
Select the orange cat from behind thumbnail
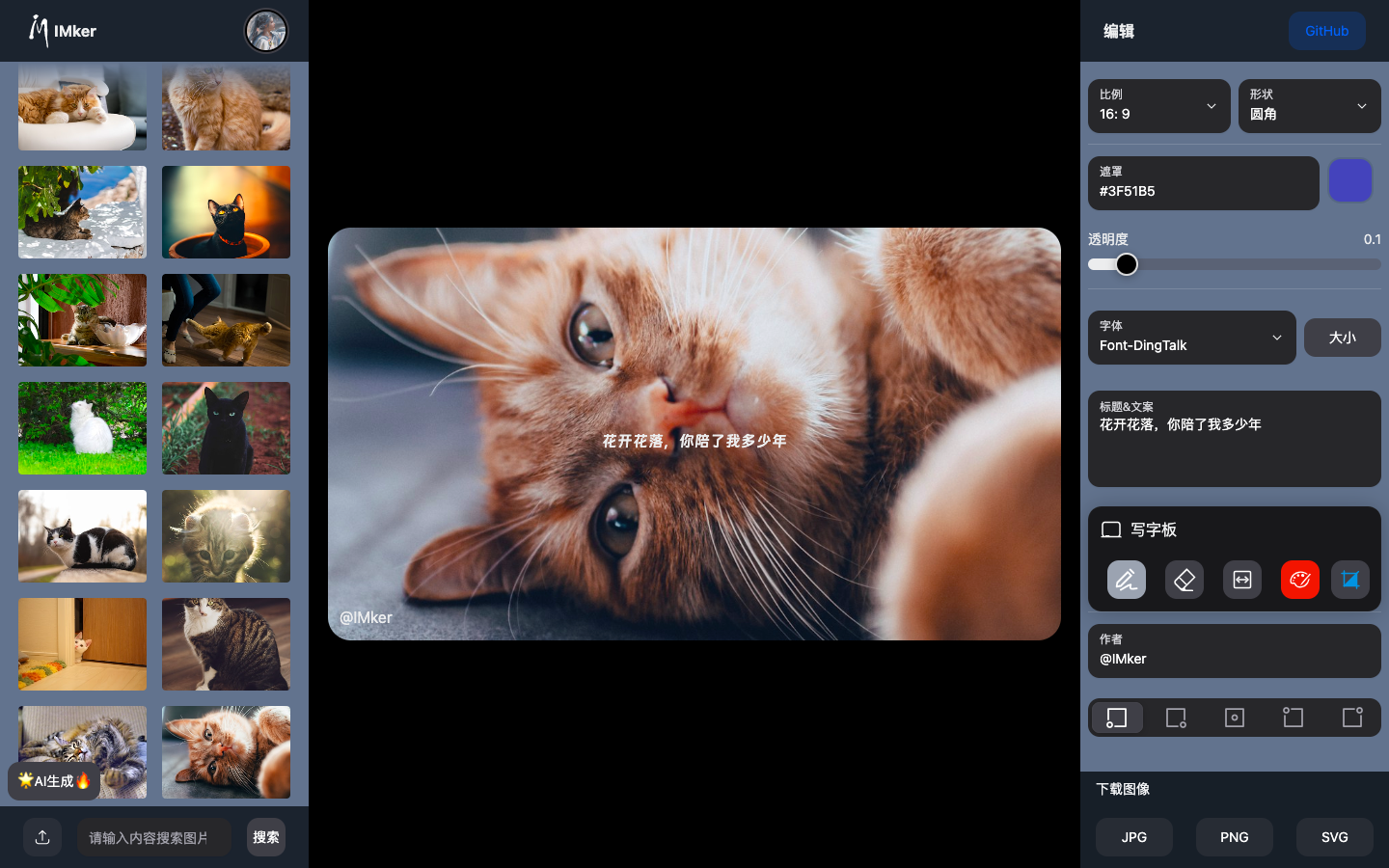click(226, 106)
